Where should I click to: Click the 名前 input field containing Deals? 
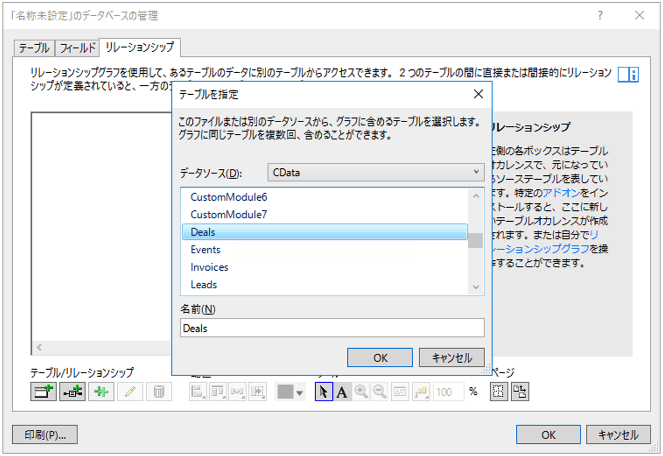coord(332,328)
